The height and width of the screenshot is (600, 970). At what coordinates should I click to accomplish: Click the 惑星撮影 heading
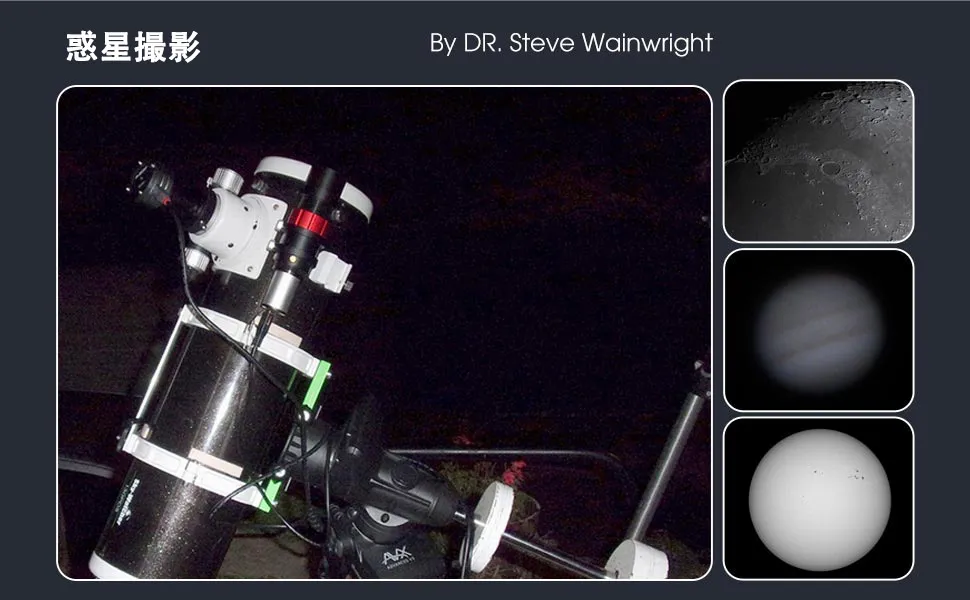[x=133, y=46]
